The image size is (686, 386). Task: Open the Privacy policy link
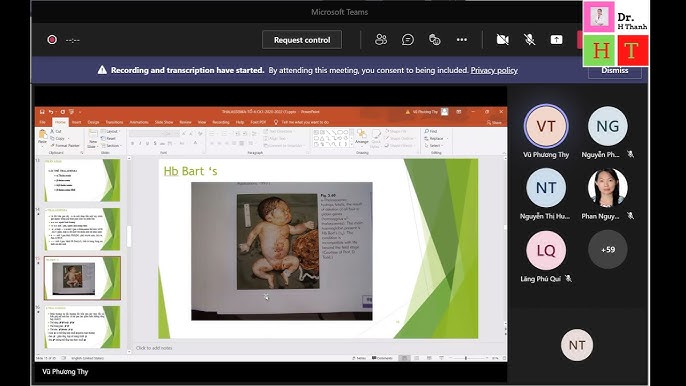(x=494, y=70)
